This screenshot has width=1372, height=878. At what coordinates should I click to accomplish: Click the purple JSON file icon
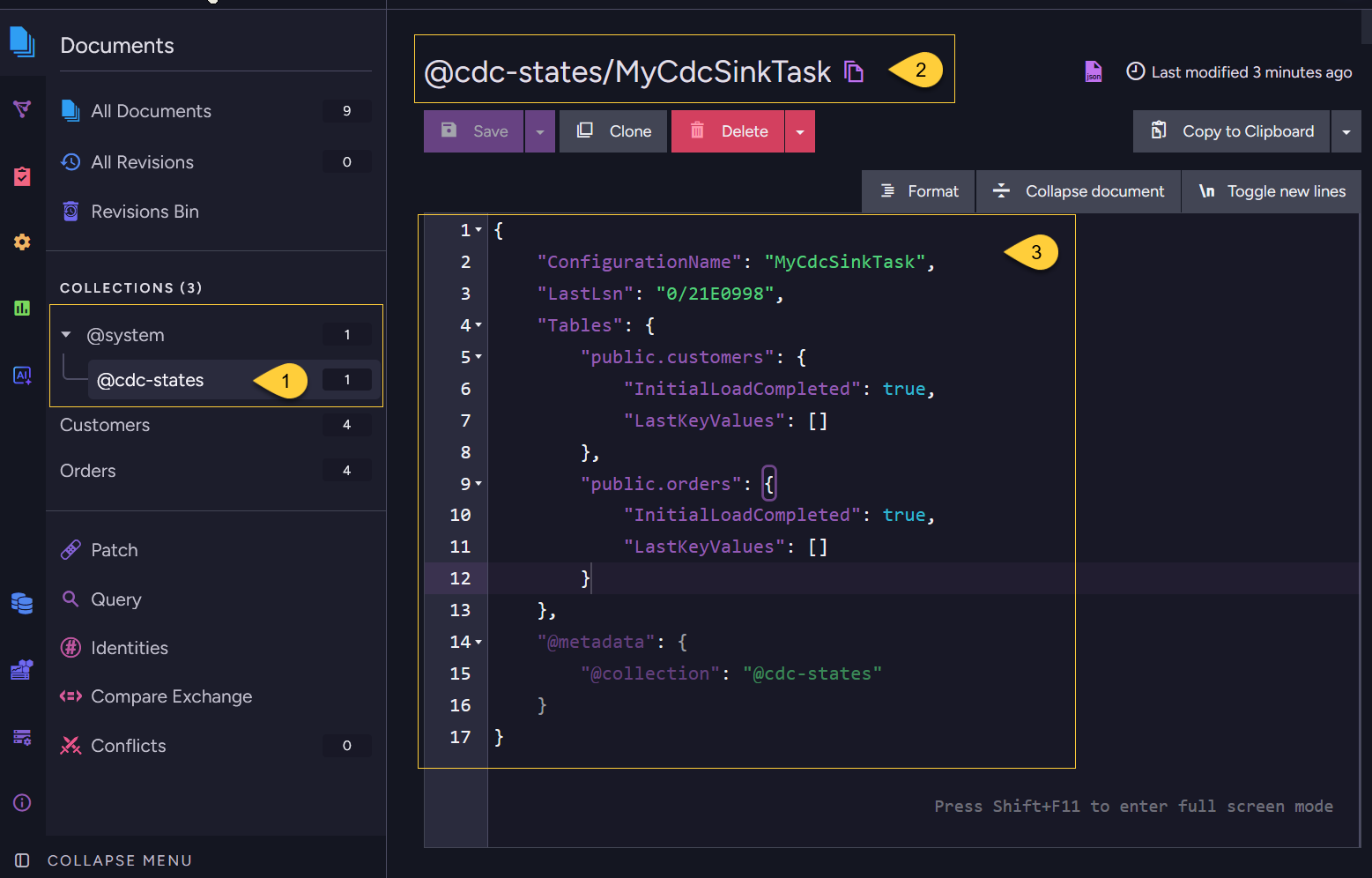[1094, 71]
